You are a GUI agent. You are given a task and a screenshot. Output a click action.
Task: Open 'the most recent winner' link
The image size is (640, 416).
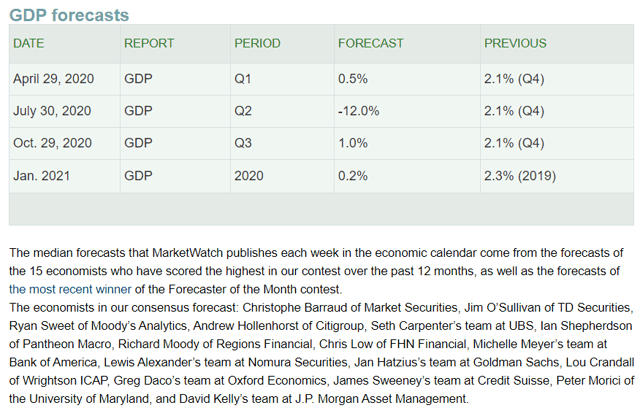coord(70,289)
